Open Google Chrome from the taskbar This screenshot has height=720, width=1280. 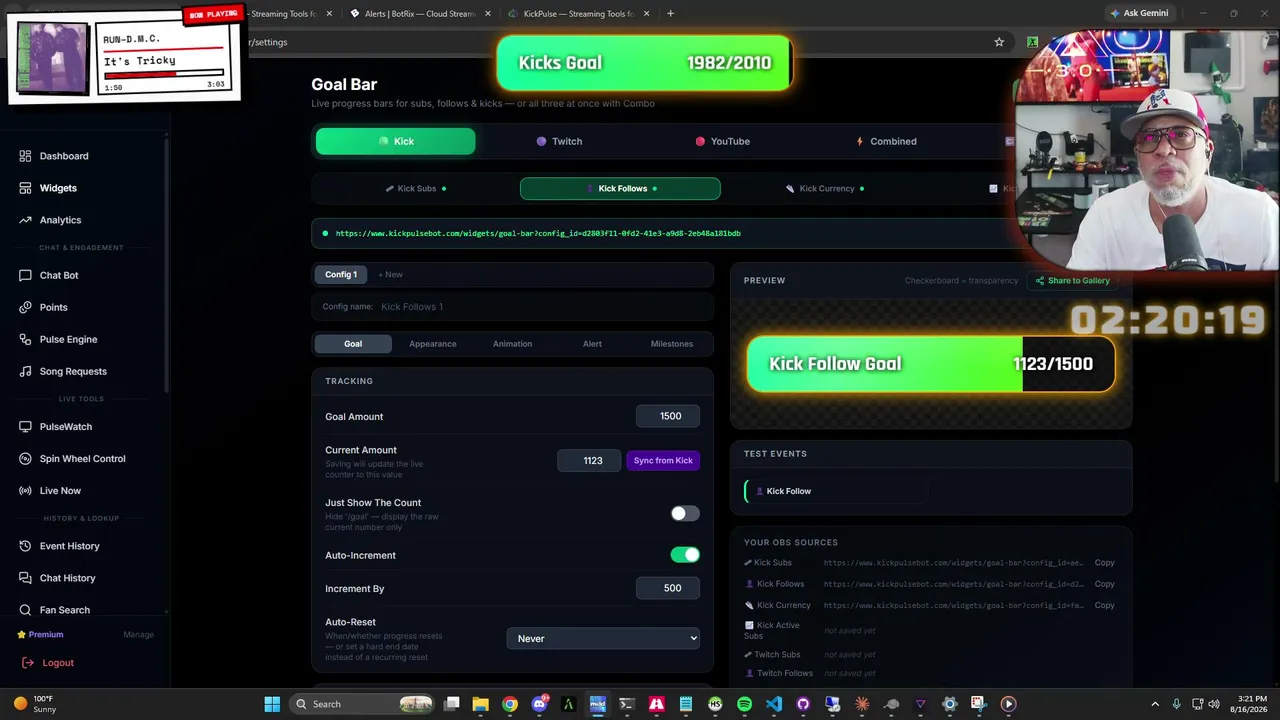point(510,704)
